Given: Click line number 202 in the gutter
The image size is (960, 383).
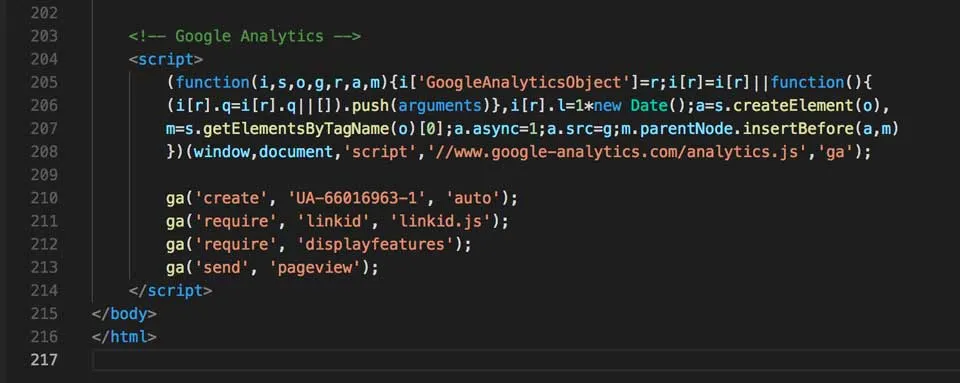Looking at the screenshot, I should tap(43, 13).
